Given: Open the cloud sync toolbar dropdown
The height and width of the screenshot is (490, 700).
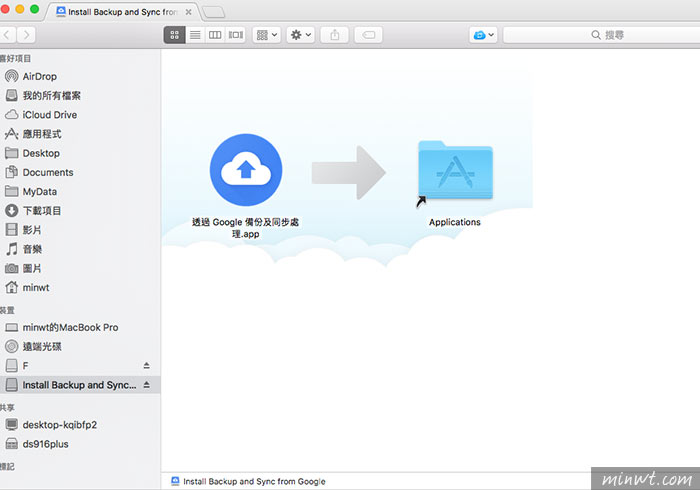Looking at the screenshot, I should pos(483,35).
